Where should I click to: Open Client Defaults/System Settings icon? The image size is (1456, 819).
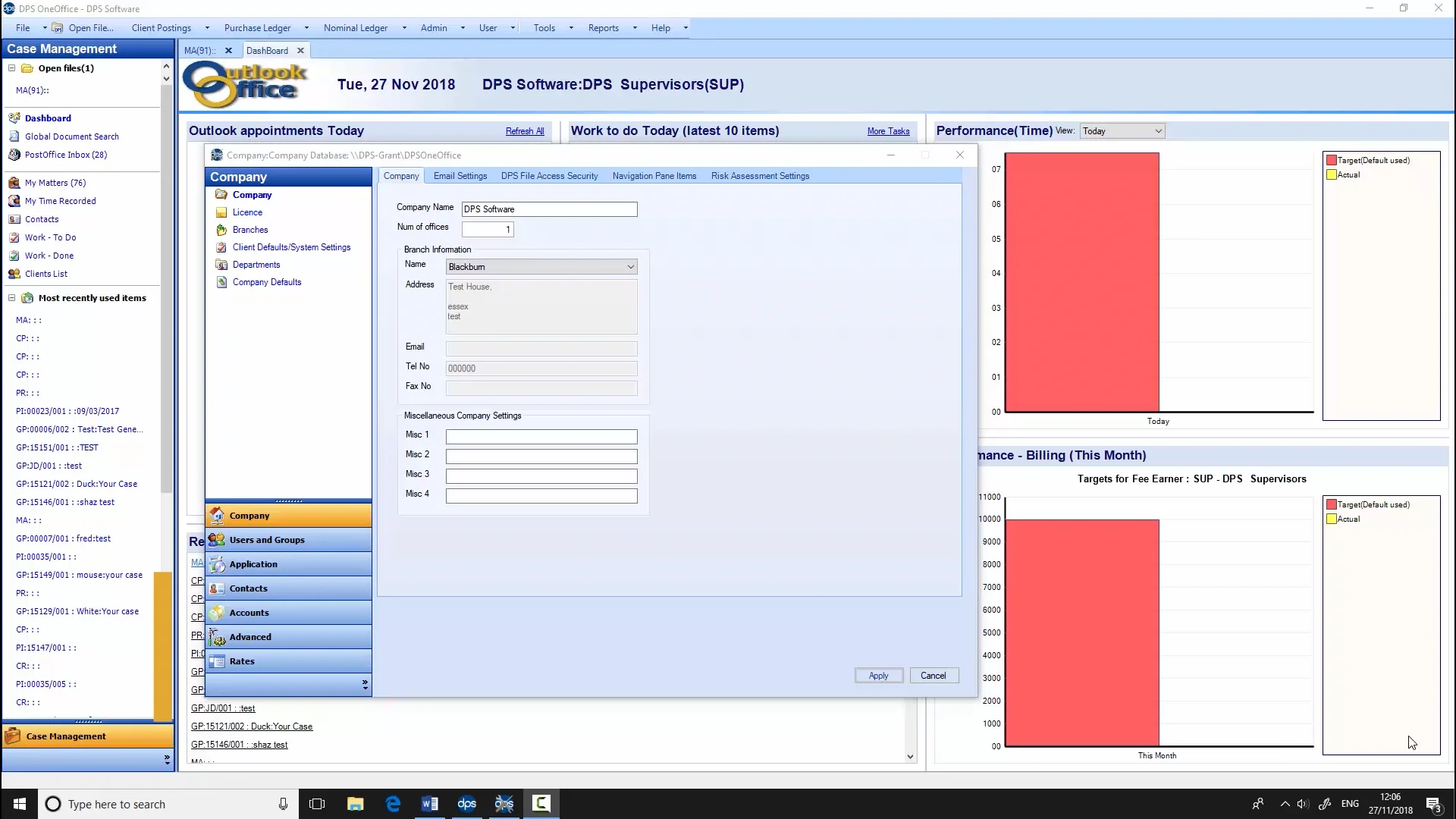pos(221,247)
